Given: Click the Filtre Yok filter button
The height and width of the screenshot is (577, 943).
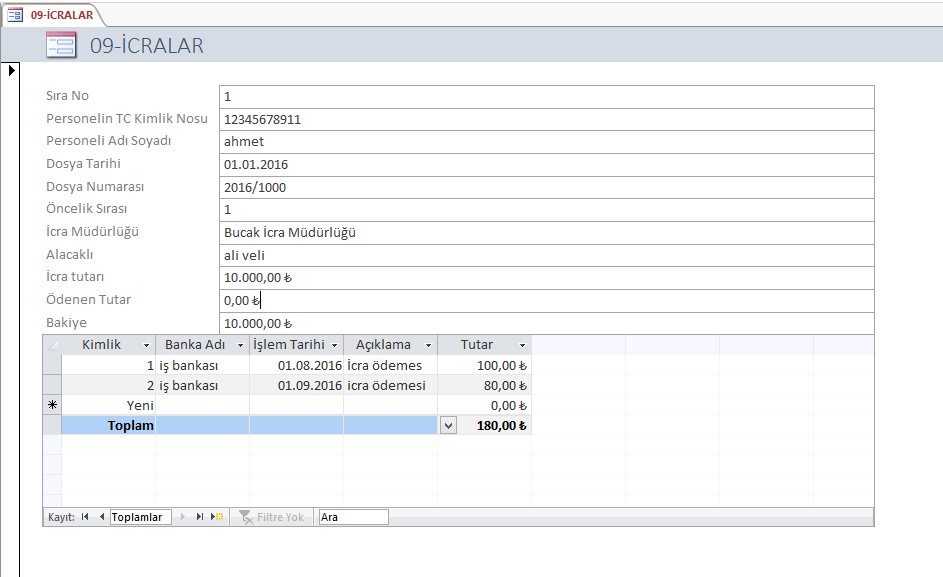Looking at the screenshot, I should point(271,517).
